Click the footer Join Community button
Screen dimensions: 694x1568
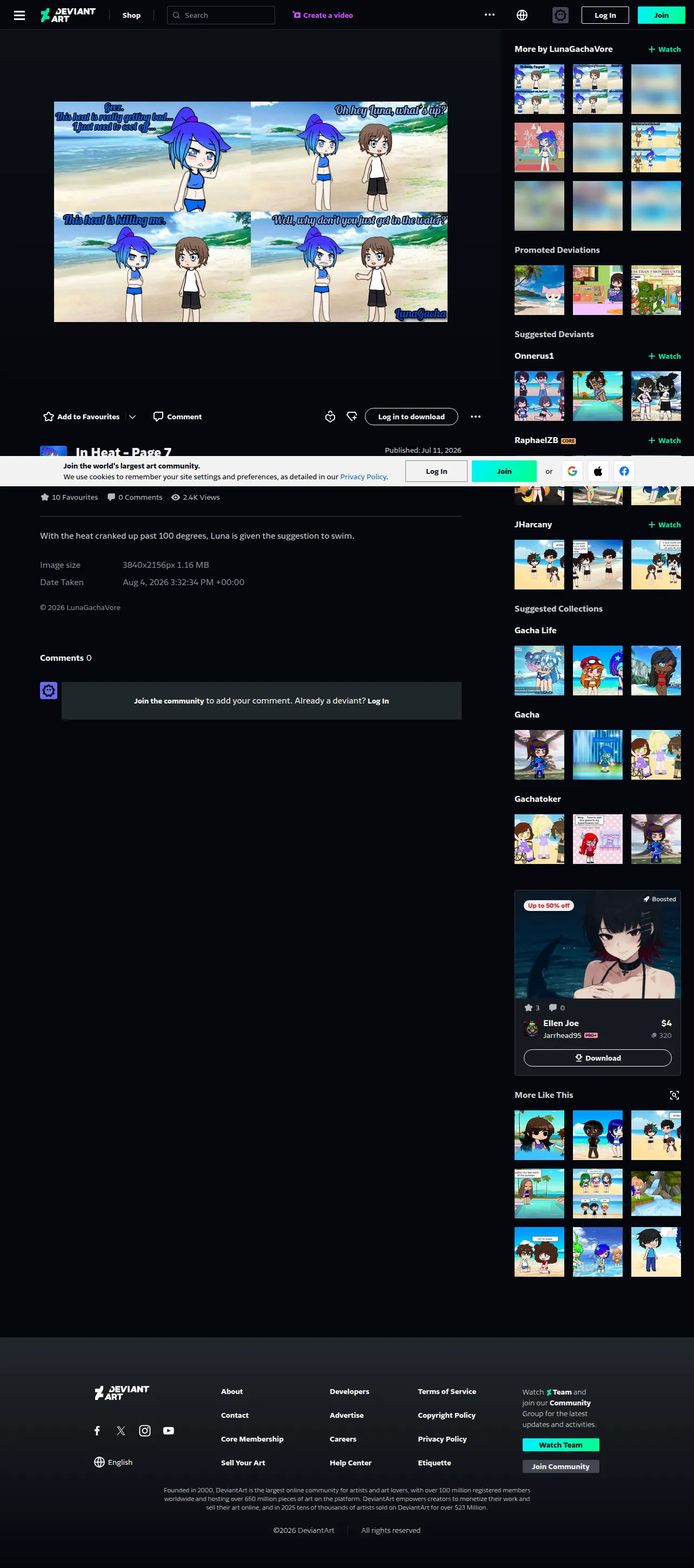pyautogui.click(x=560, y=1466)
